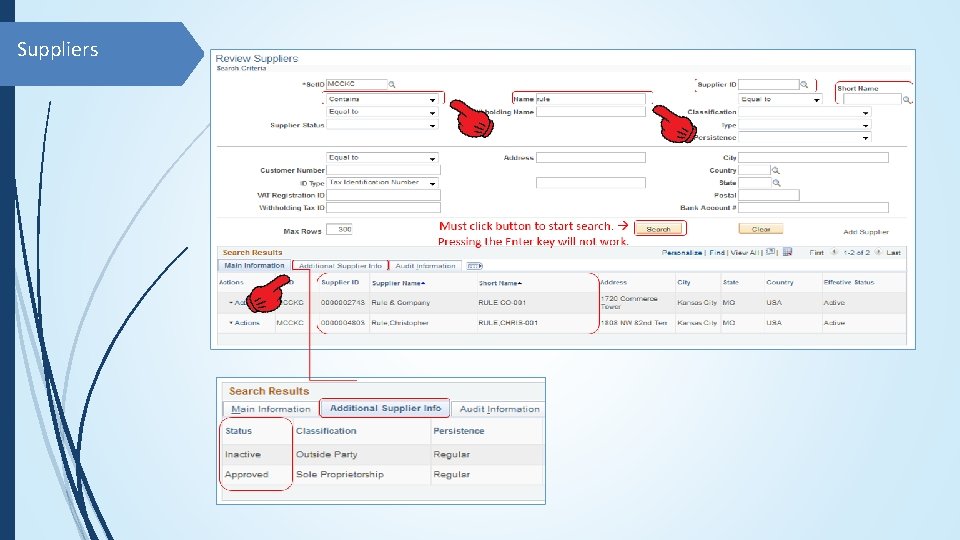Screen dimensions: 960x540
Task: Click the zoom results grid icon
Action: tap(771, 252)
